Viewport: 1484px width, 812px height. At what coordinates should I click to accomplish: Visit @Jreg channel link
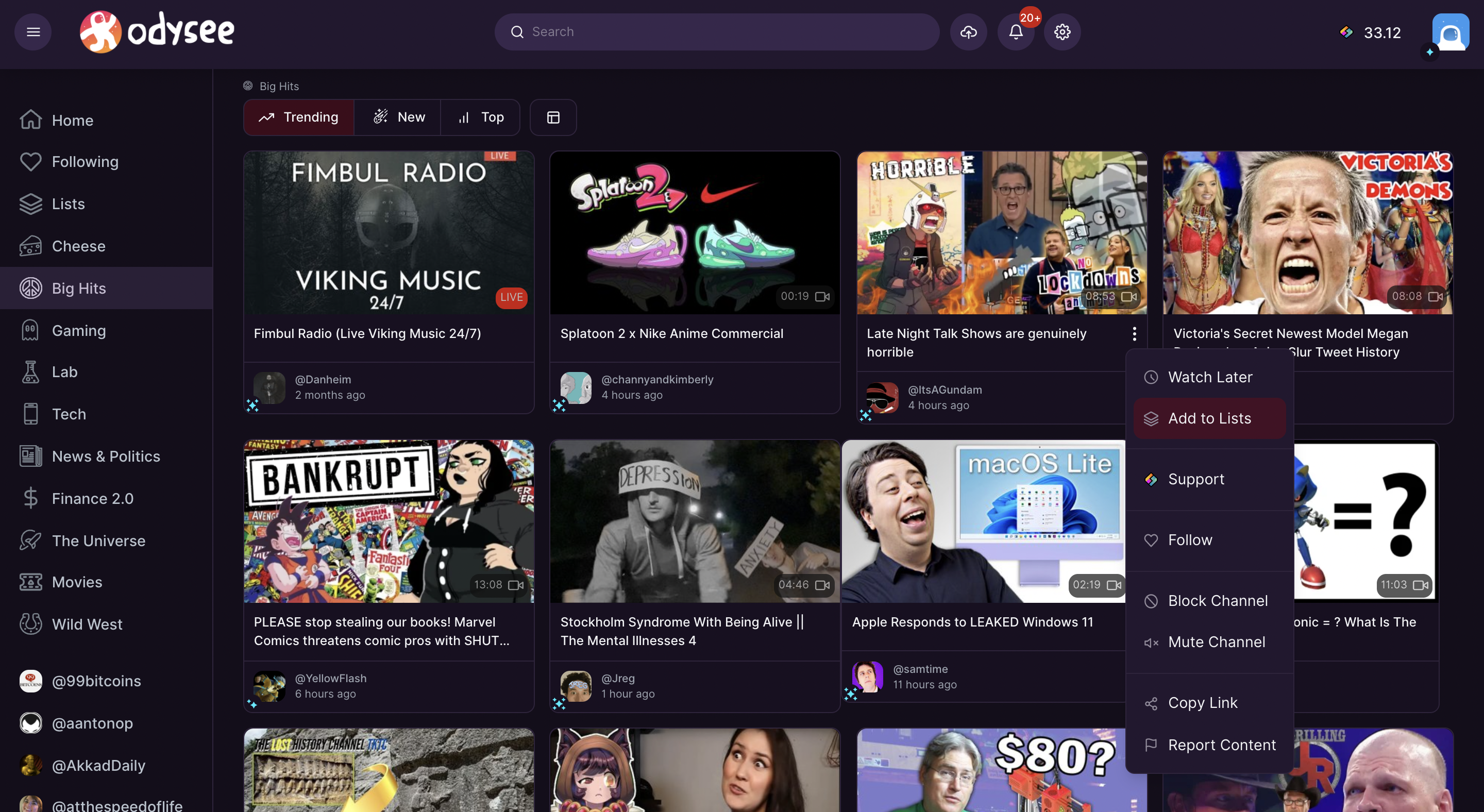click(x=618, y=679)
